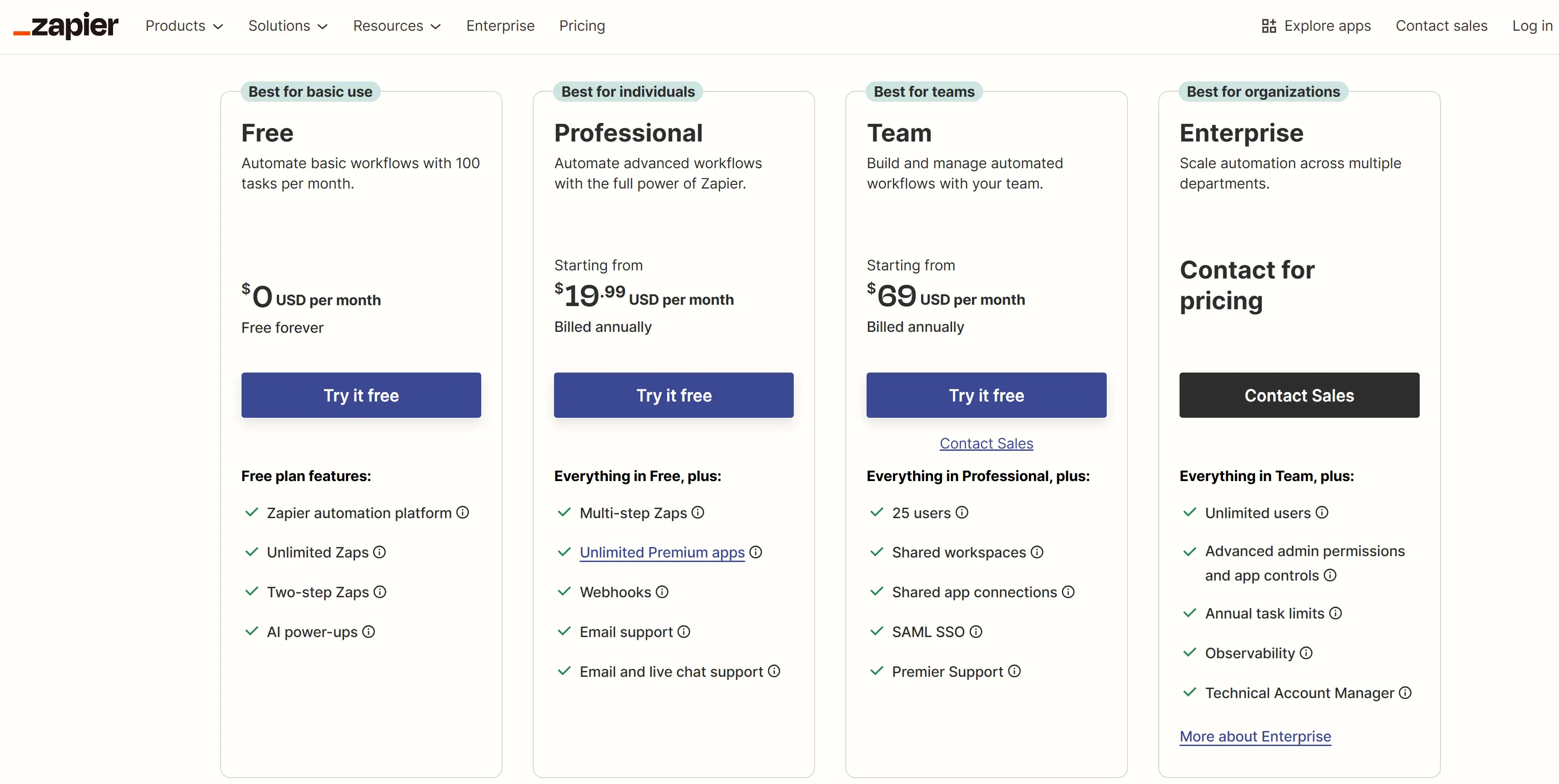Image resolution: width=1559 pixels, height=784 pixels.
Task: Click the info icon beside Multi-step Zaps
Action: pos(698,512)
